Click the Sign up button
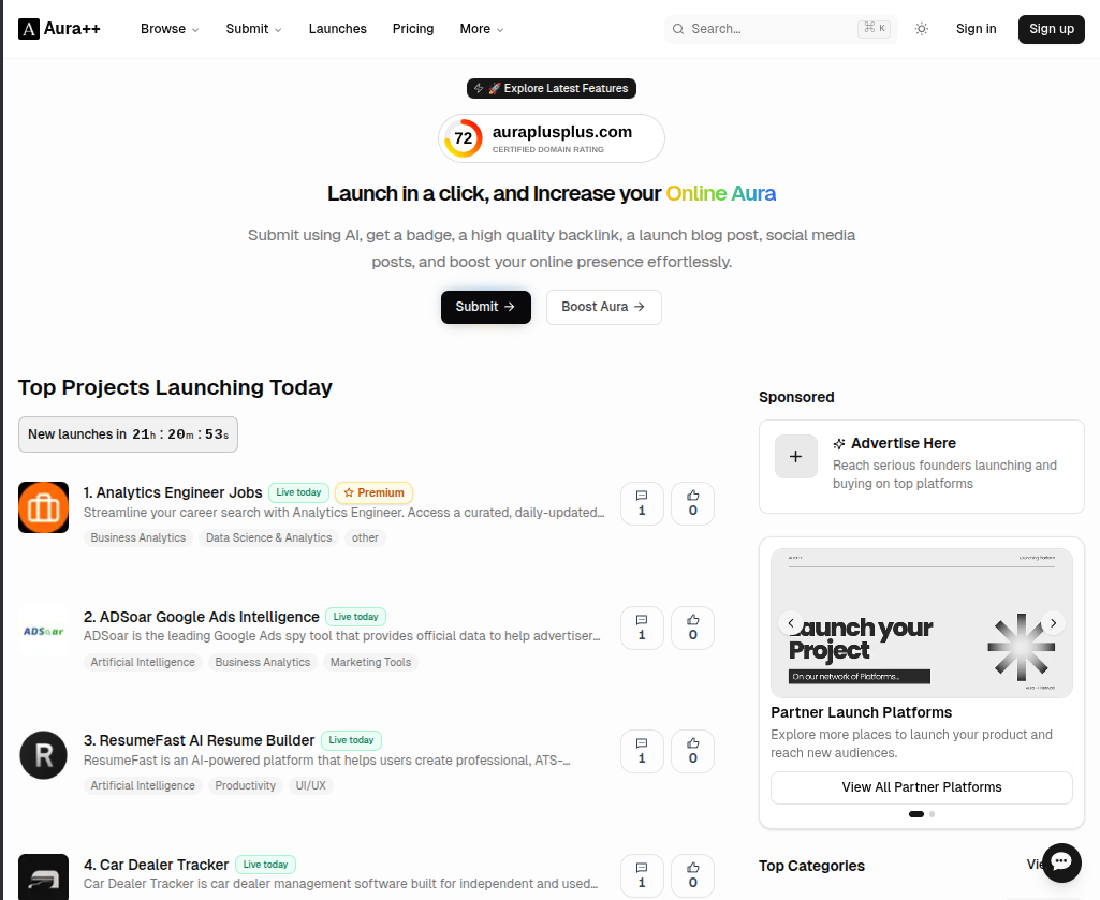The image size is (1100, 900). (x=1051, y=29)
